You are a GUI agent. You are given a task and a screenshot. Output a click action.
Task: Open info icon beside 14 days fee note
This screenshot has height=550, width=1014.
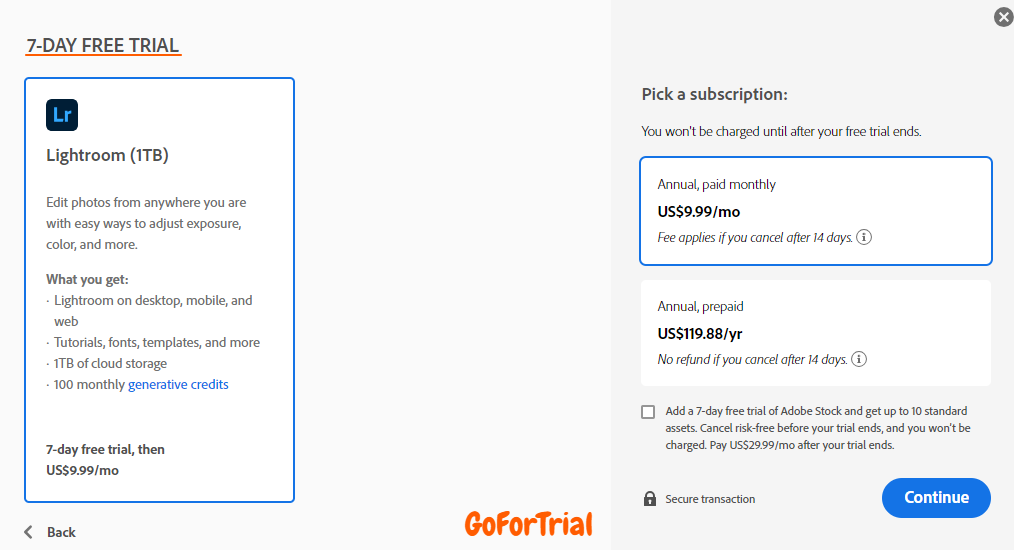[x=864, y=237]
